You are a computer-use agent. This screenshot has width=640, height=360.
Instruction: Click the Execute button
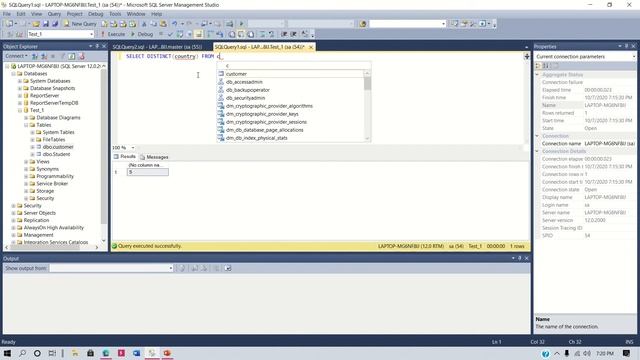(113, 34)
